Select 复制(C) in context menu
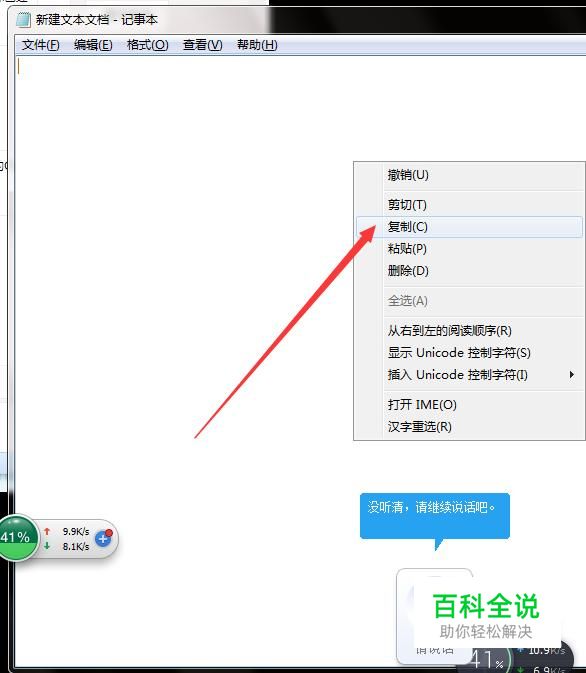 click(x=469, y=227)
